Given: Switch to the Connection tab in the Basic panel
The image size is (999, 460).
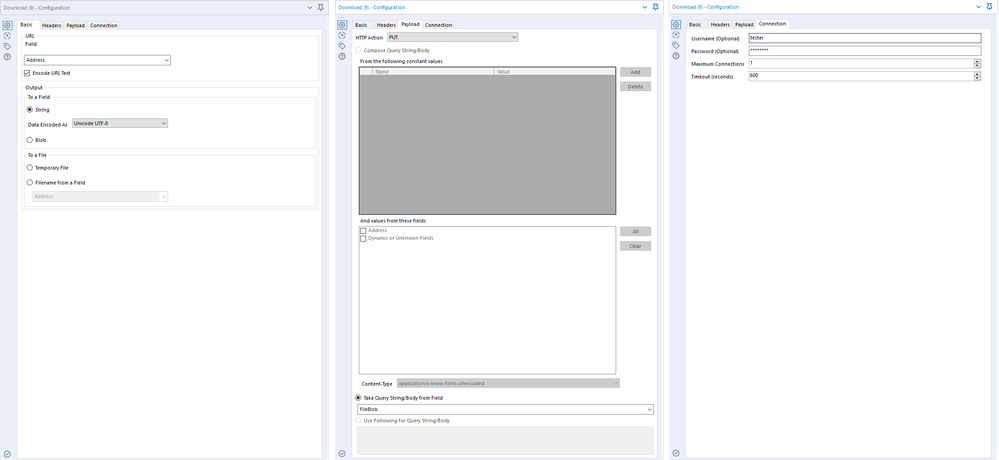Looking at the screenshot, I should tap(103, 25).
